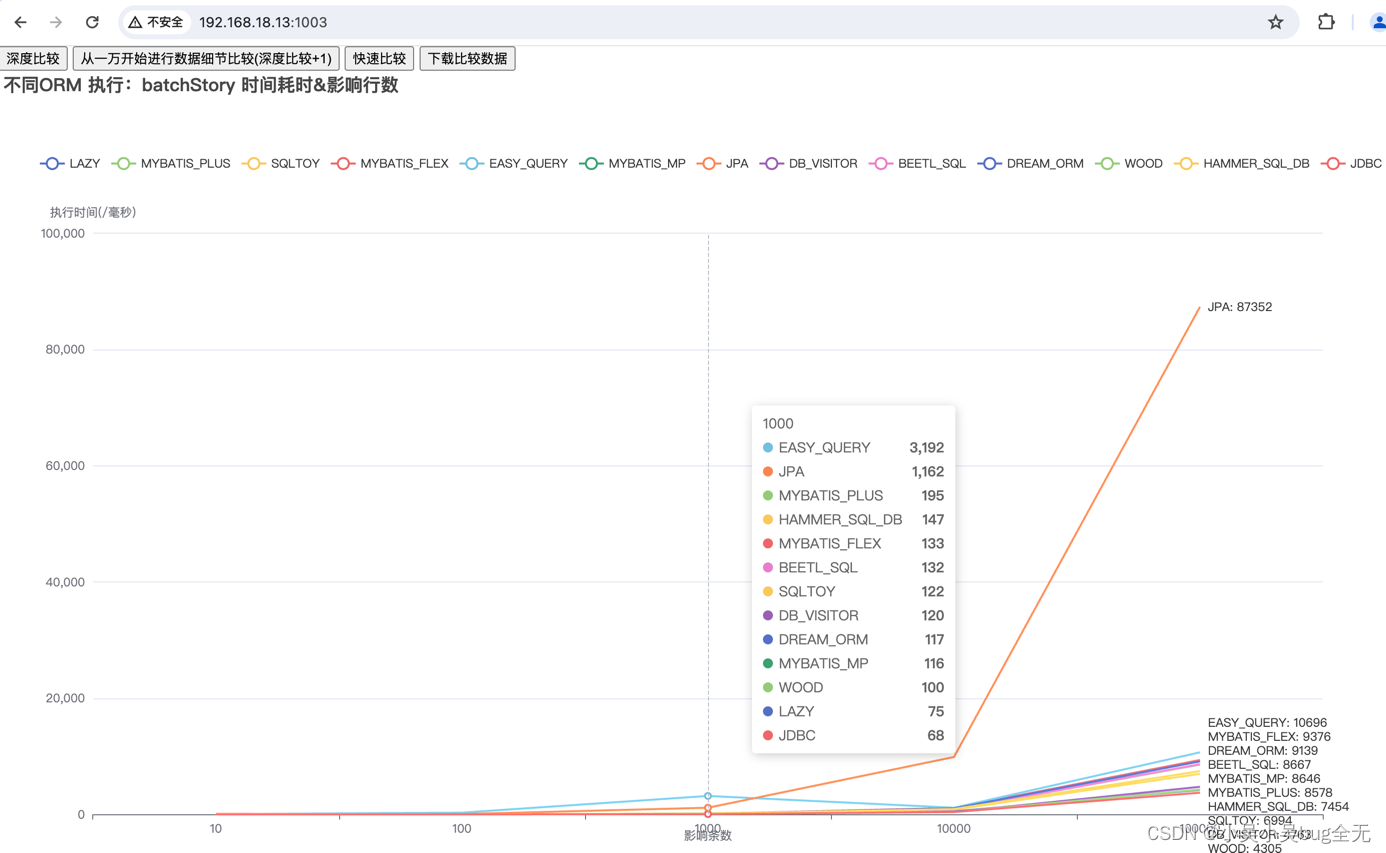Go back in browser history
Screen dimensions: 1386x853
[x=20, y=22]
